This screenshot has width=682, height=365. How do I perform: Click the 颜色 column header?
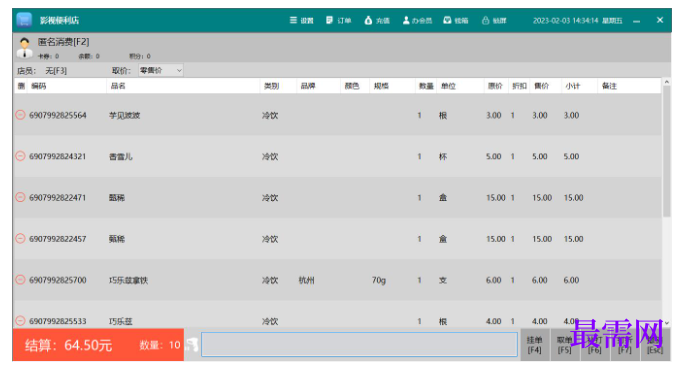pyautogui.click(x=352, y=86)
